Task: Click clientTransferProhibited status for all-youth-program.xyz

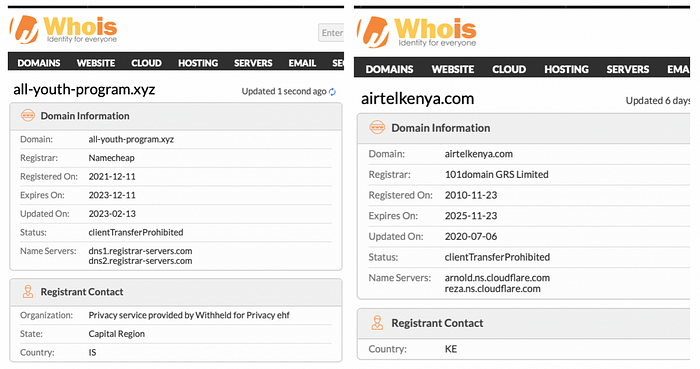Action: (136, 232)
